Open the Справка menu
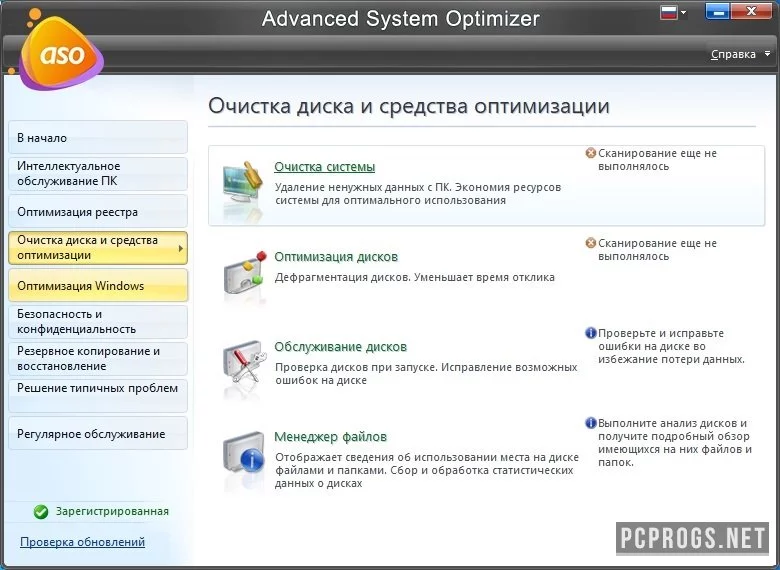Screen dimensions: 780x570 [x=733, y=54]
